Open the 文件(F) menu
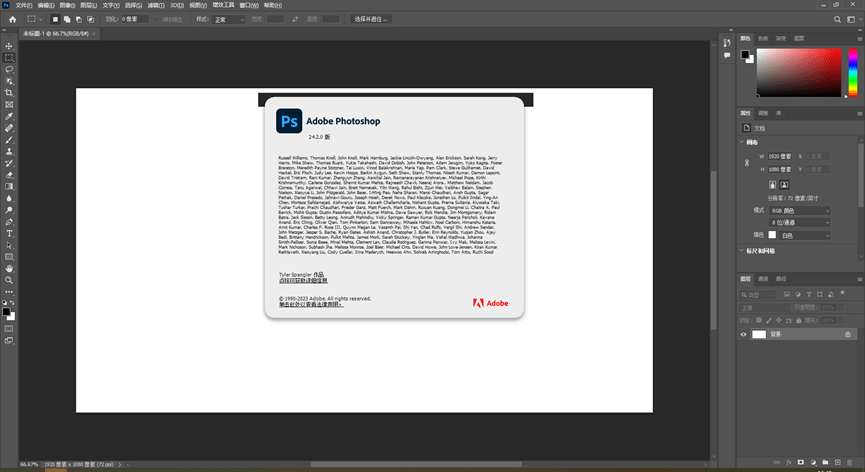This screenshot has height=472, width=865. coord(24,5)
